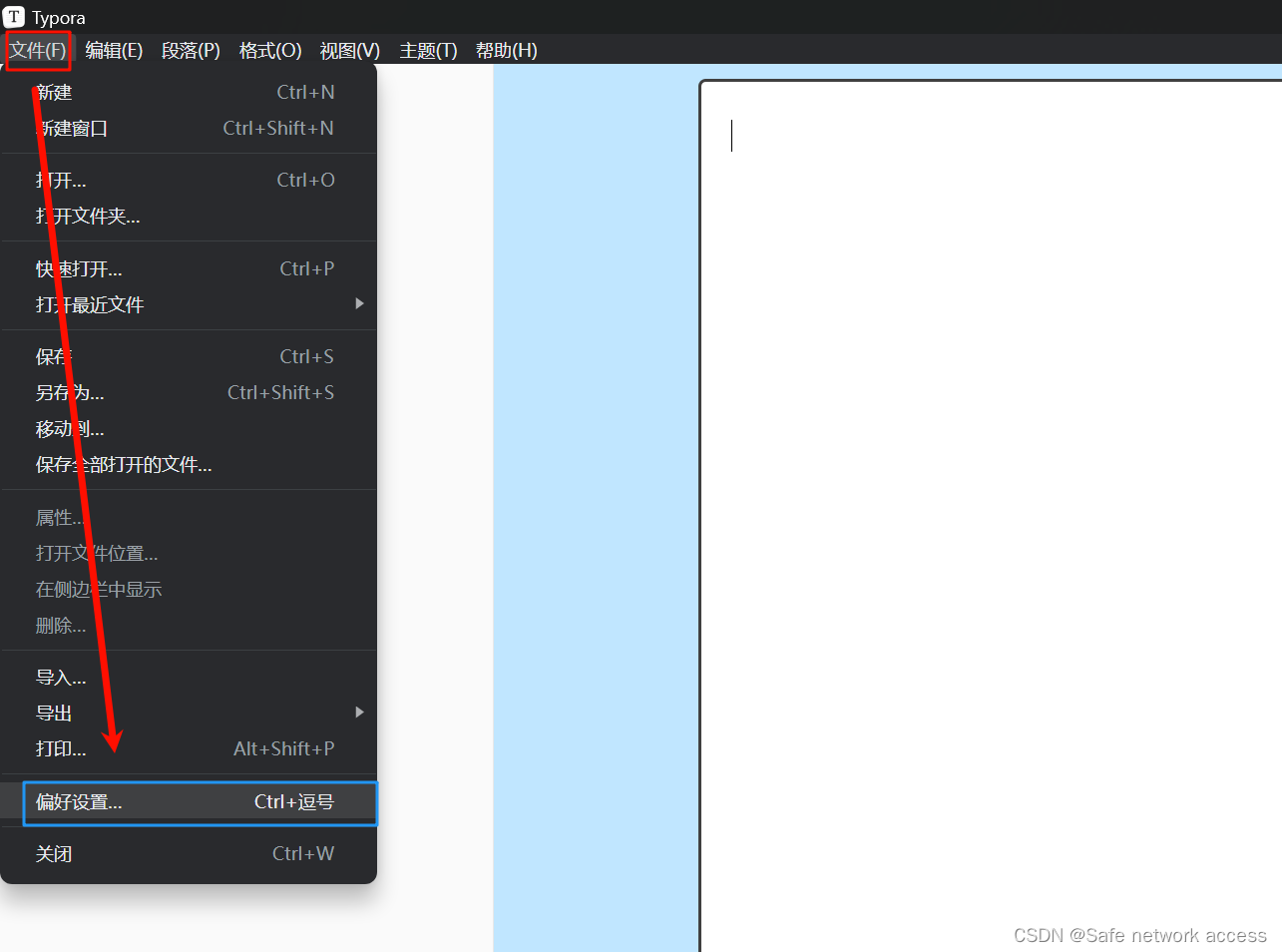Click the Typora app logo icon
The image size is (1282, 952).
tap(14, 17)
